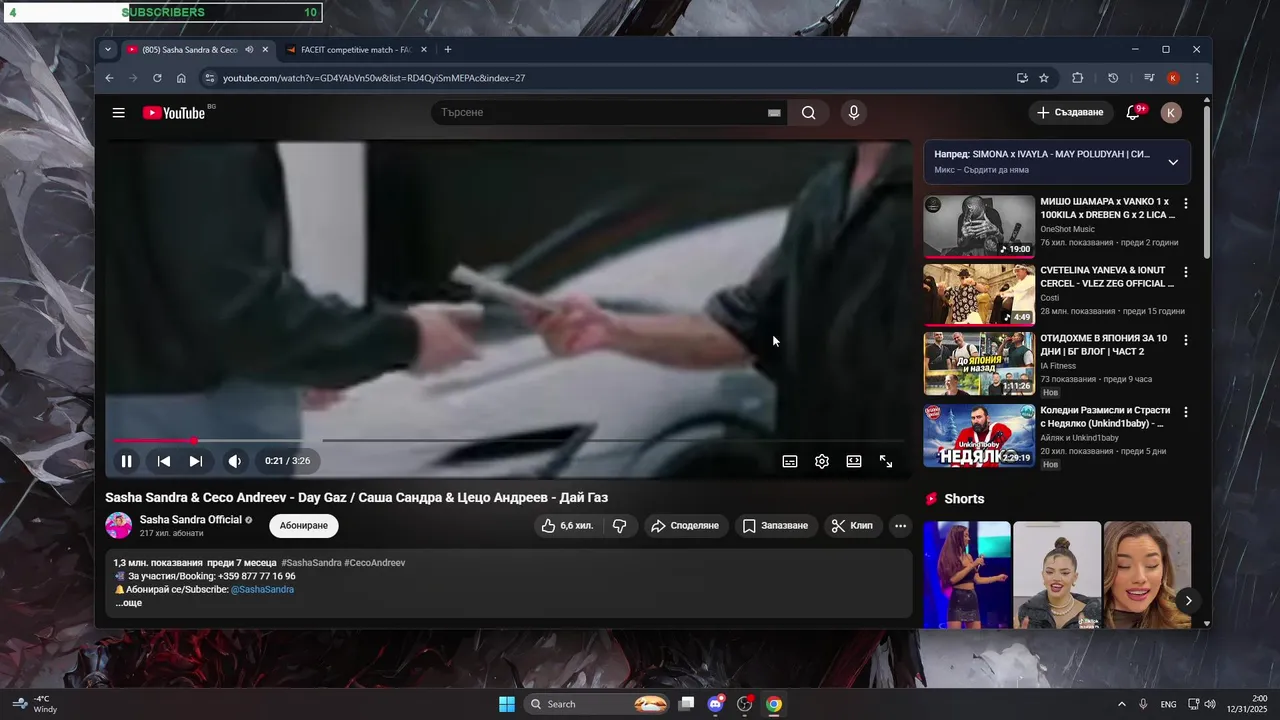
Task: Click the #CecoAndreev hashtag
Action: click(x=375, y=563)
